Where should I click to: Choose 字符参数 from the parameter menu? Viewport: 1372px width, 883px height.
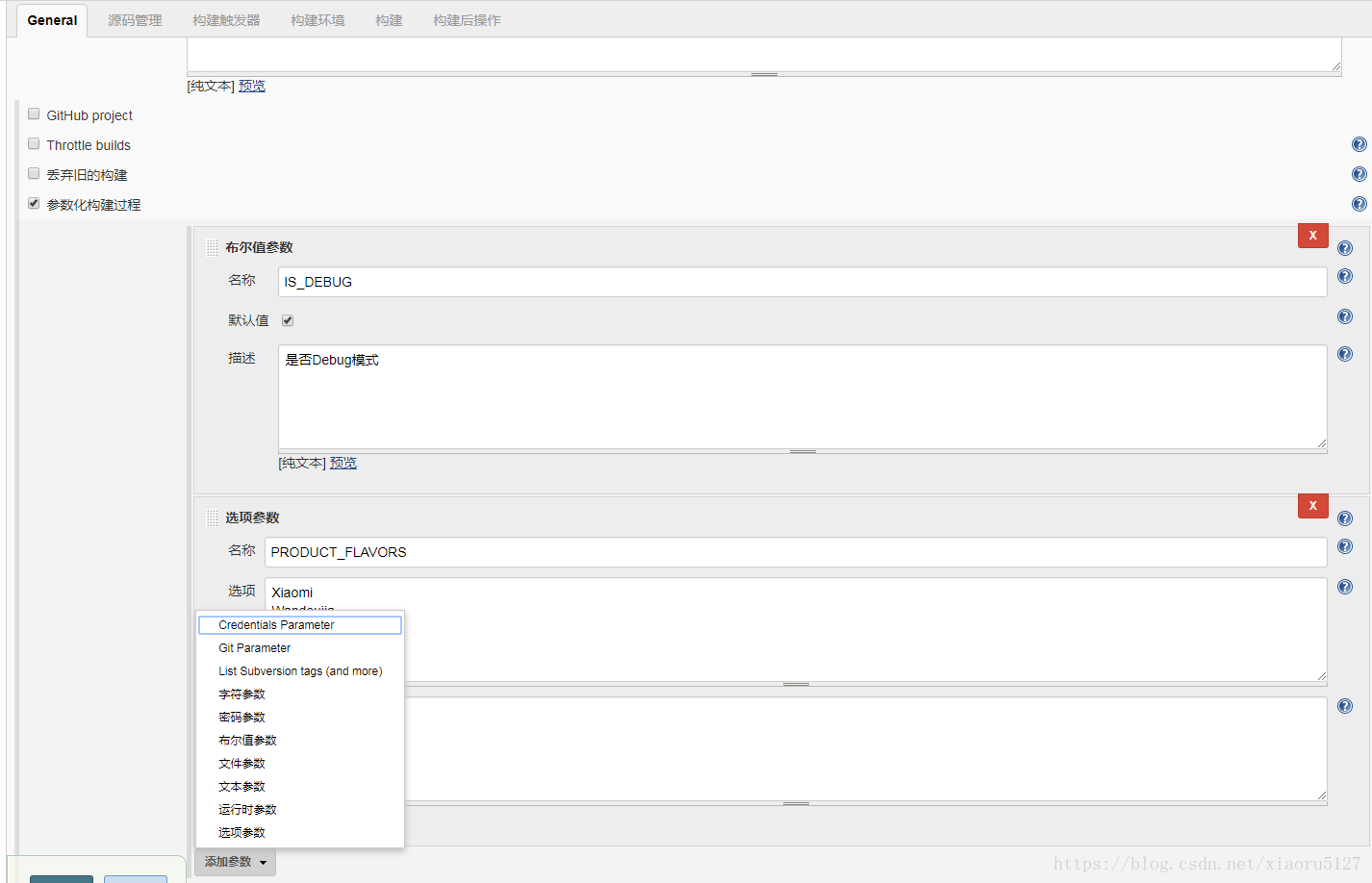[300, 694]
